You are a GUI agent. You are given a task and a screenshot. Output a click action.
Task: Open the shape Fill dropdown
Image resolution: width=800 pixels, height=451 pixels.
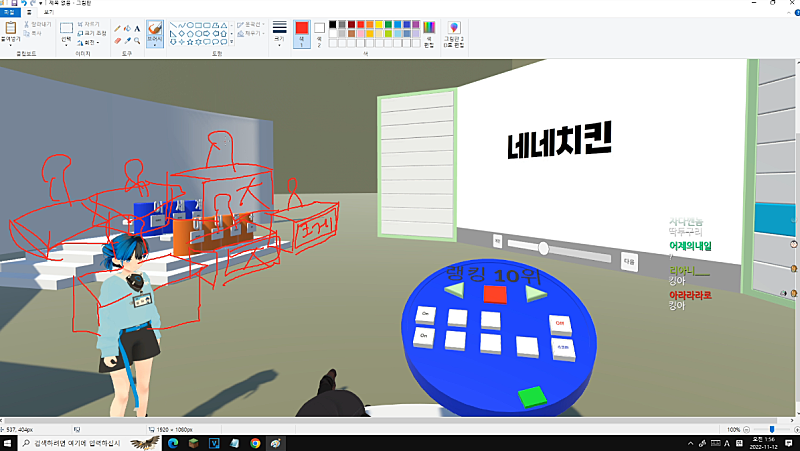[x=251, y=33]
